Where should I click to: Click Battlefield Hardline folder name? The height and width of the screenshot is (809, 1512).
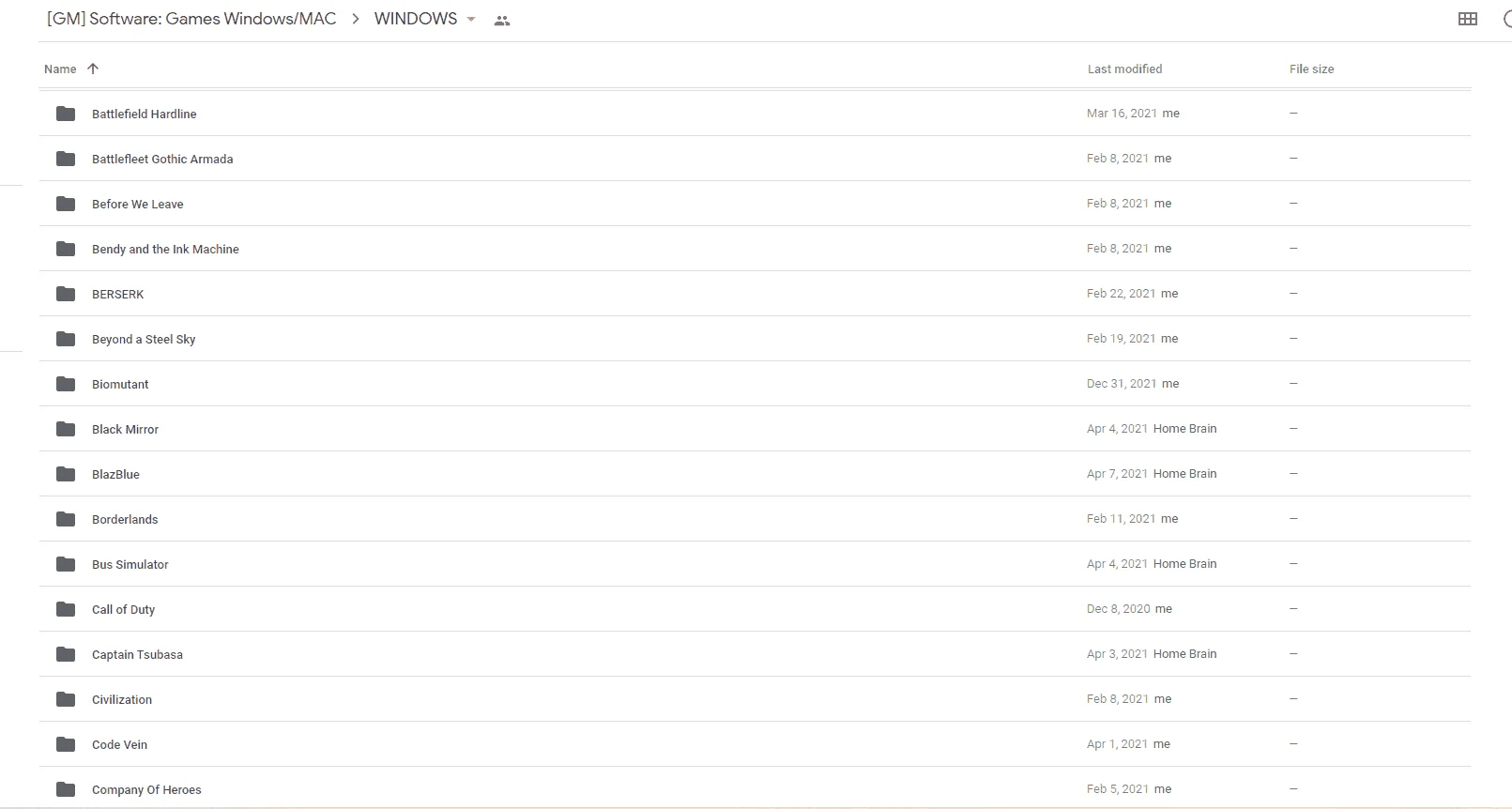point(144,114)
